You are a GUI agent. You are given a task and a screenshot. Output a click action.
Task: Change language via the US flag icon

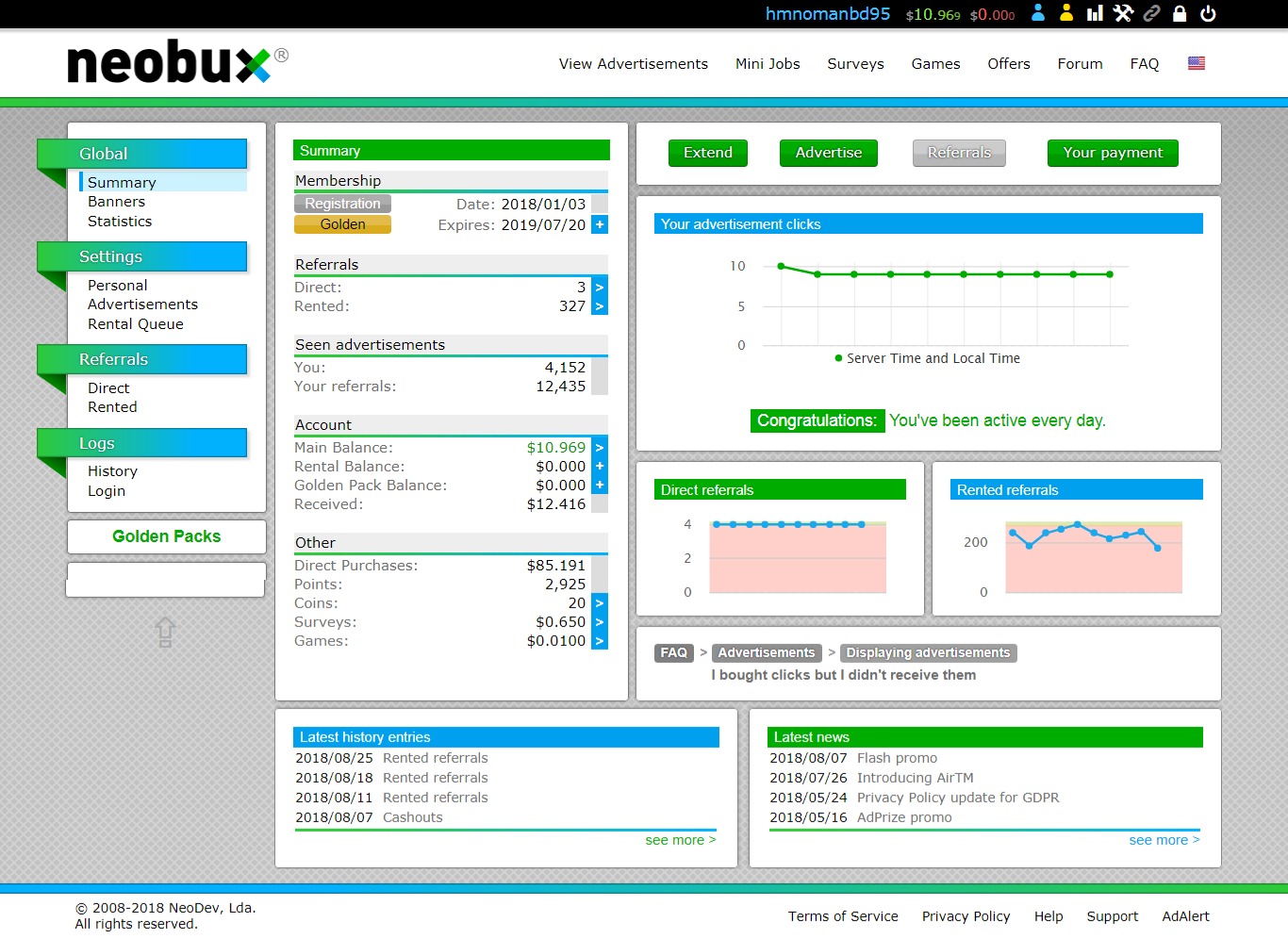click(x=1197, y=63)
